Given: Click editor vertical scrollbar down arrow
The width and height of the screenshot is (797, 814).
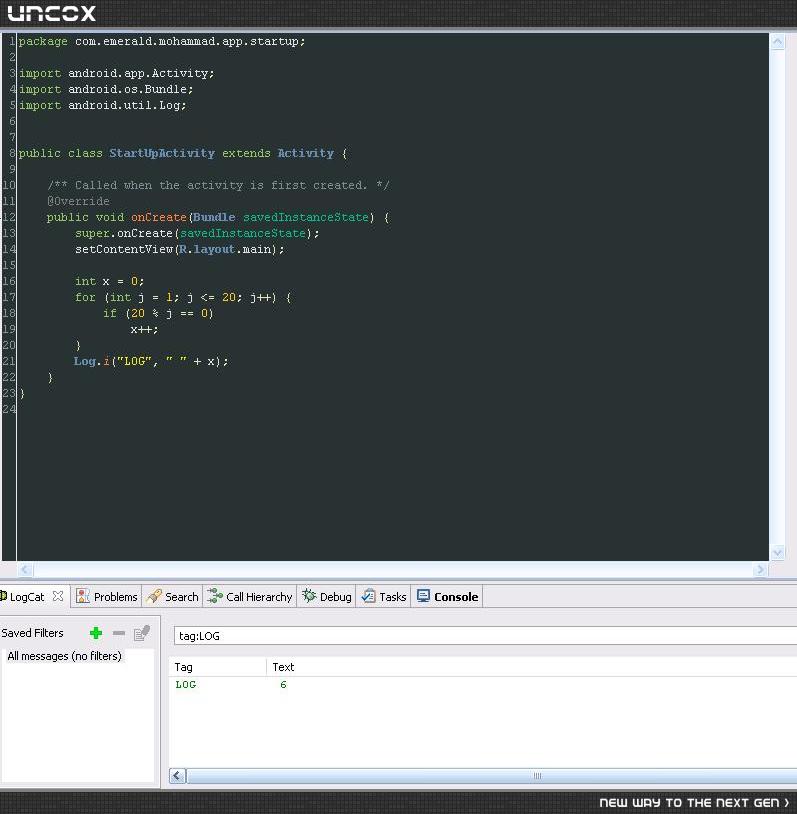Looking at the screenshot, I should [777, 552].
